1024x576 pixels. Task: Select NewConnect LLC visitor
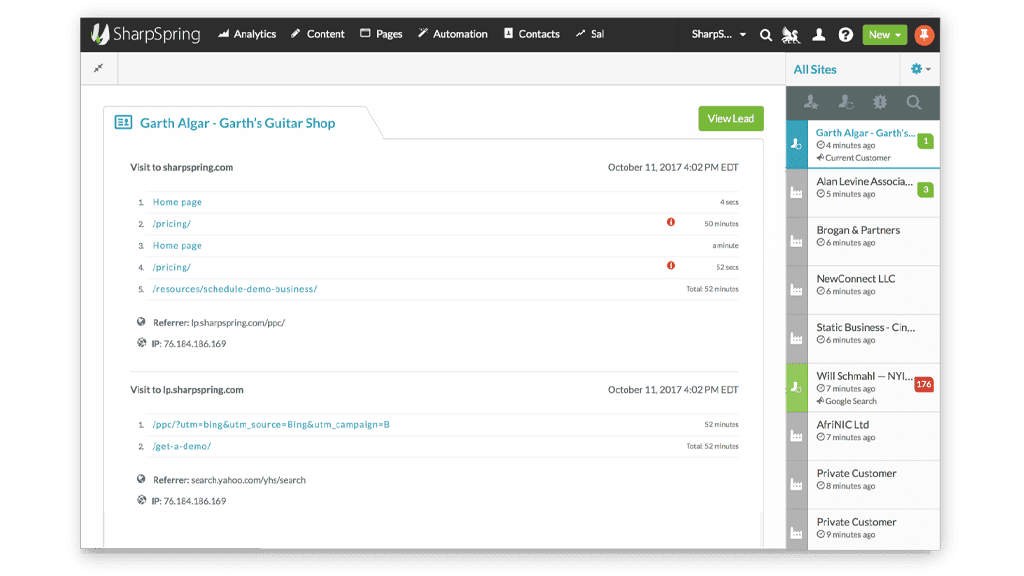coord(863,291)
